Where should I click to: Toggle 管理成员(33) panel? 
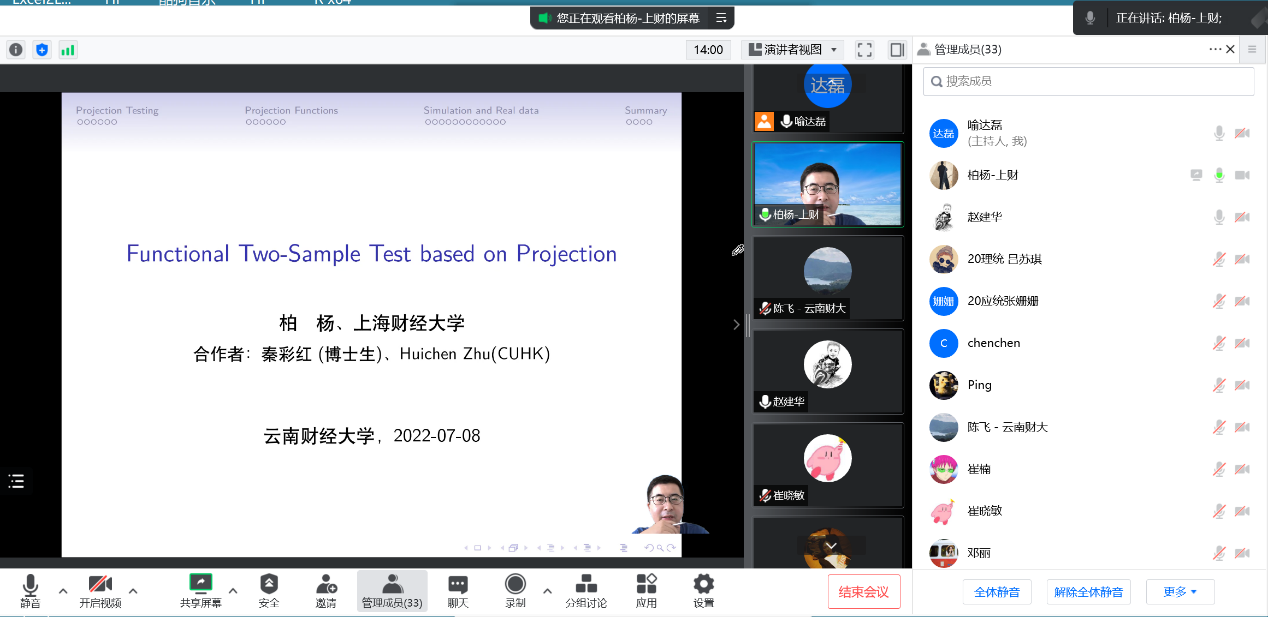click(x=392, y=591)
